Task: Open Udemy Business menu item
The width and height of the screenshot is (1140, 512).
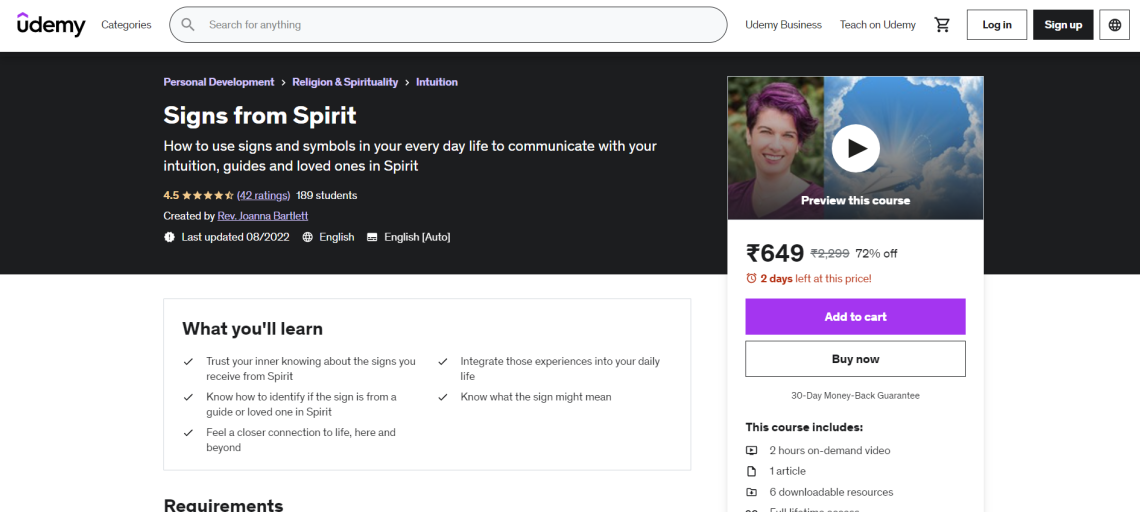Action: tap(783, 25)
